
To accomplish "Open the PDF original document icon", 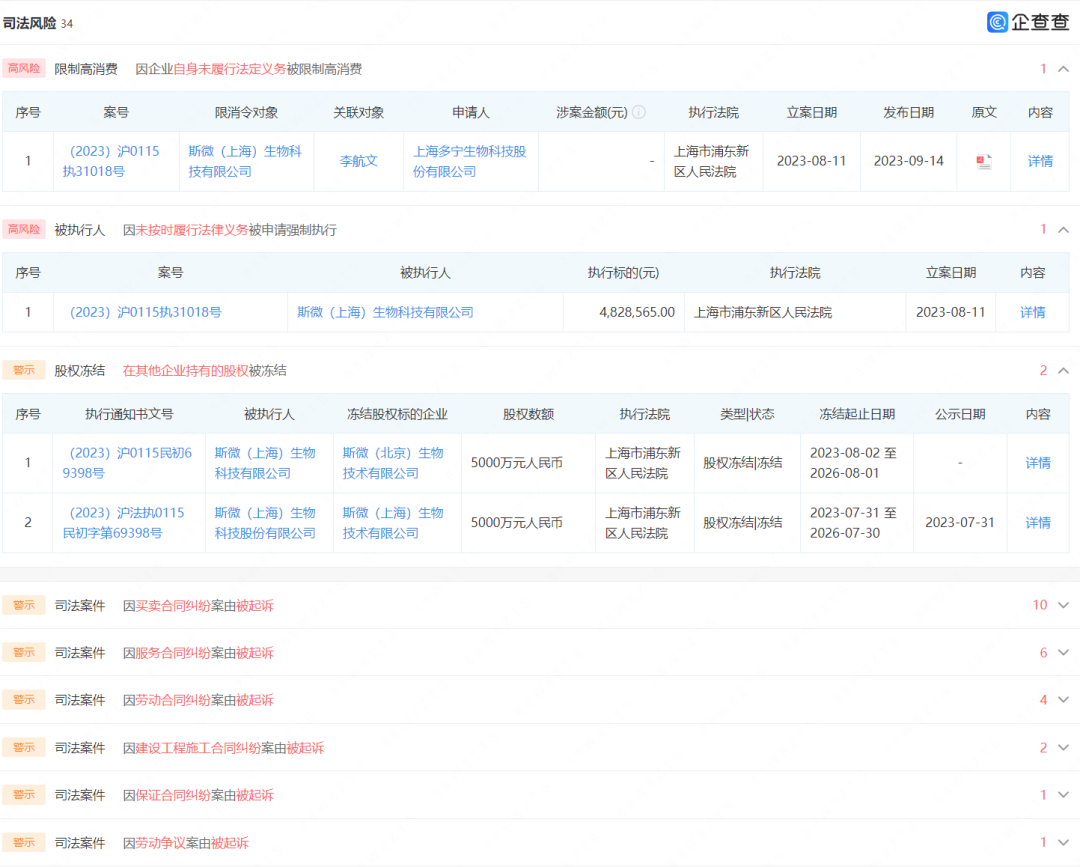I will click(x=984, y=161).
